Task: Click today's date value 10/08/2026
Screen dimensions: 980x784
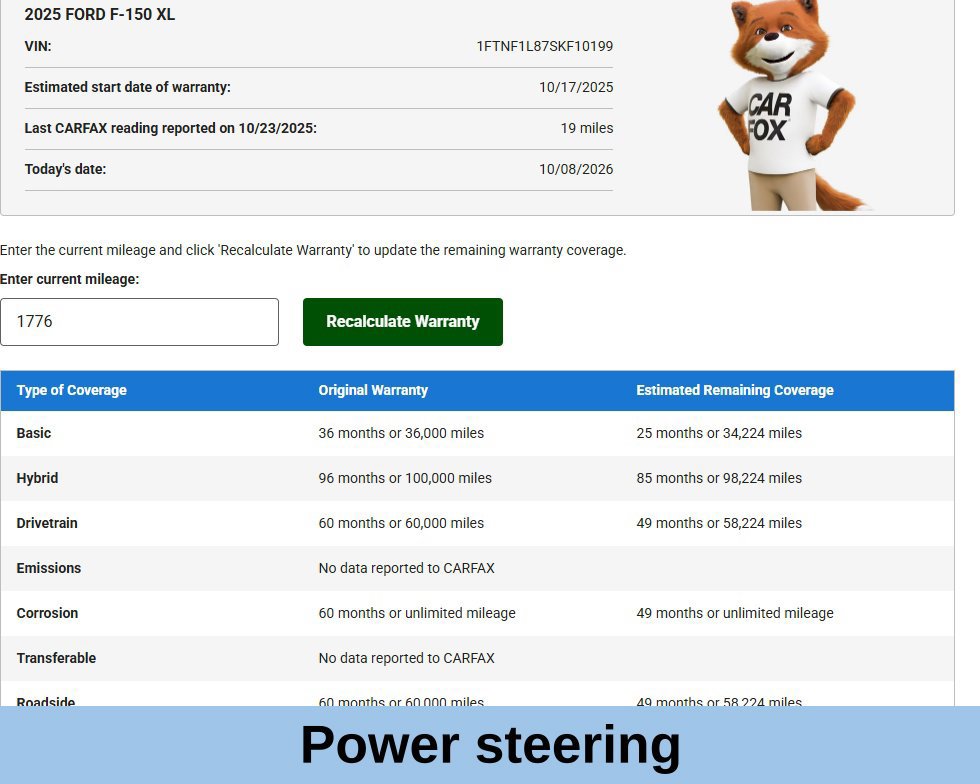Action: [x=576, y=169]
